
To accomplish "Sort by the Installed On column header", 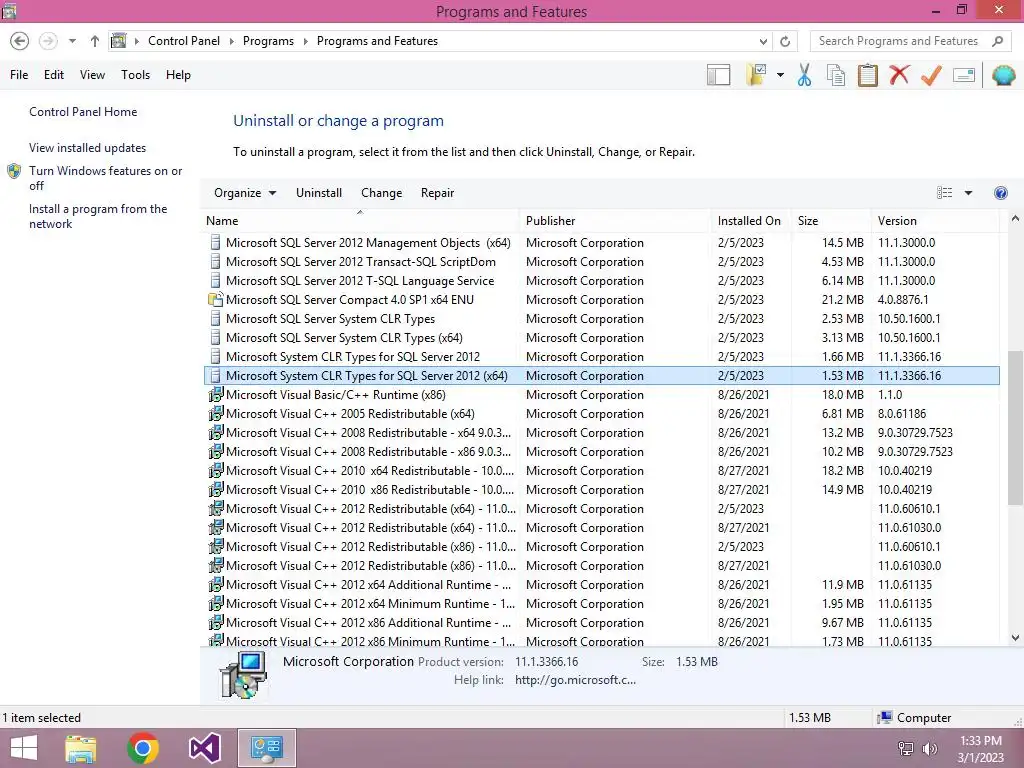I will (x=751, y=221).
